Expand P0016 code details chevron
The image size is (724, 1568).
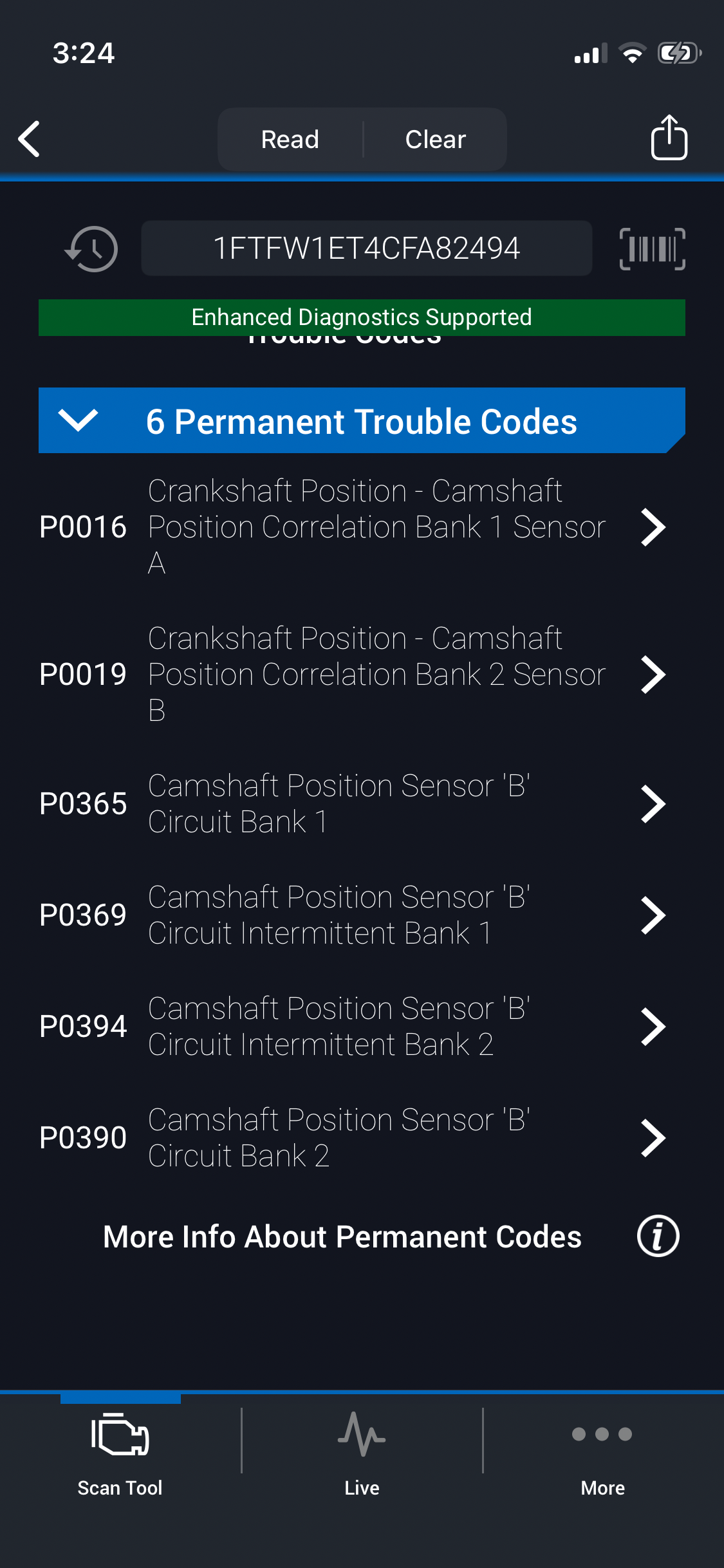[653, 527]
